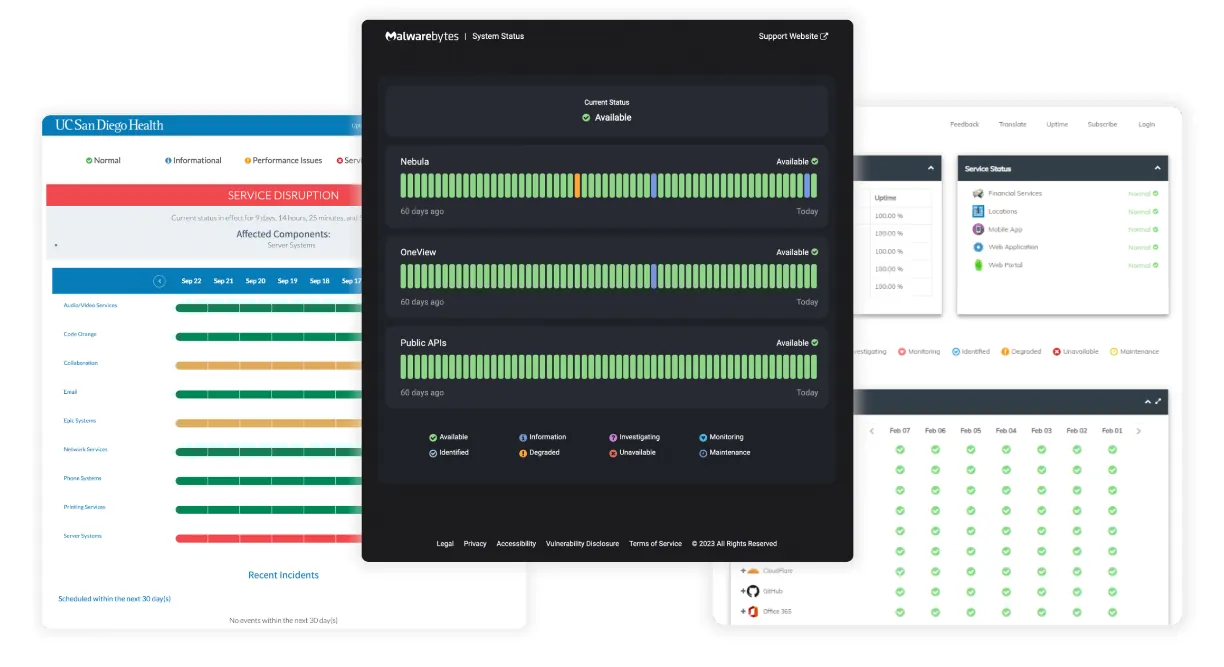Open the Feedback menu item

coord(963,124)
